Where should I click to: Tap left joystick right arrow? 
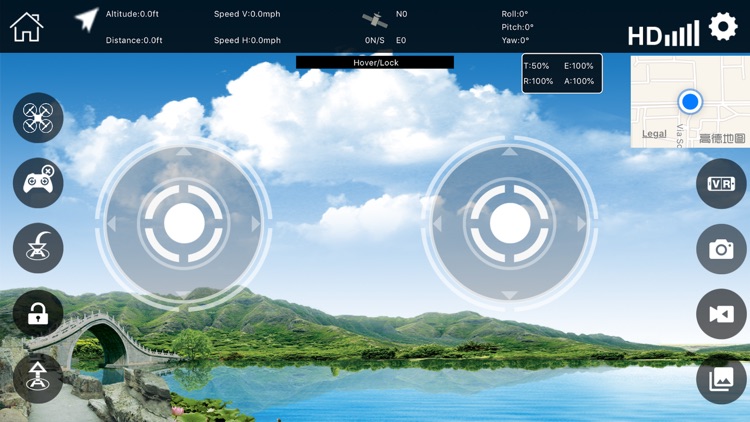pyautogui.click(x=256, y=223)
